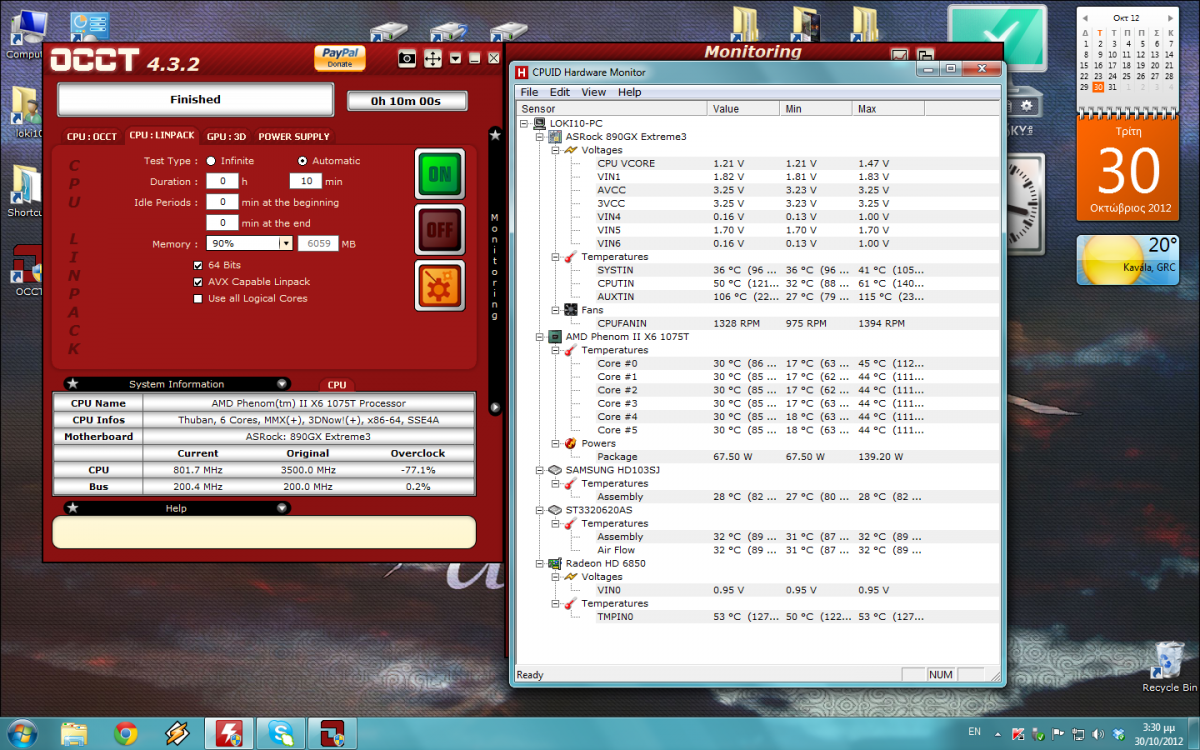
Task: Click the idle minutes at the beginning field
Action: (x=222, y=202)
